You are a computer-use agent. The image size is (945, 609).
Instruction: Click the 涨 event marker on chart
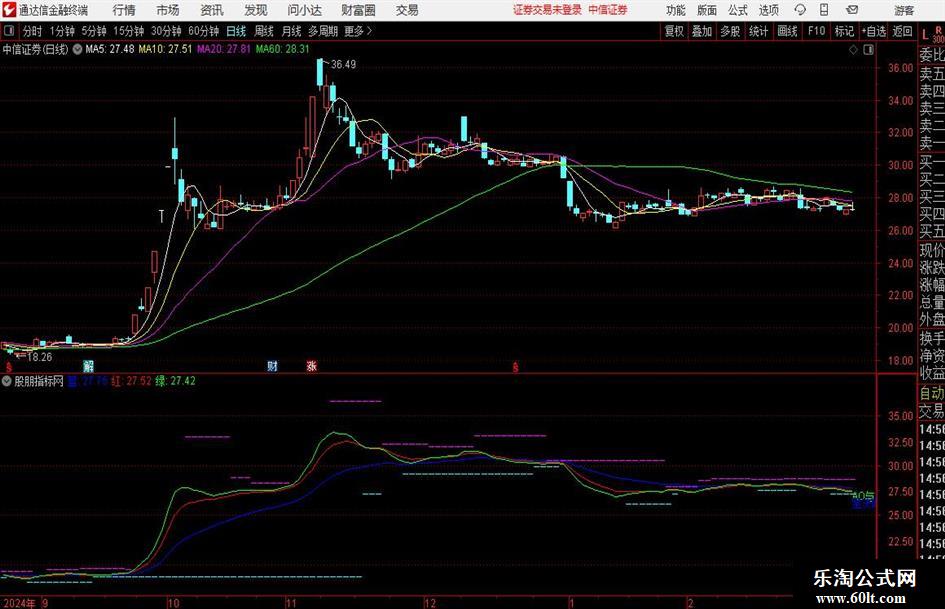pyautogui.click(x=312, y=366)
